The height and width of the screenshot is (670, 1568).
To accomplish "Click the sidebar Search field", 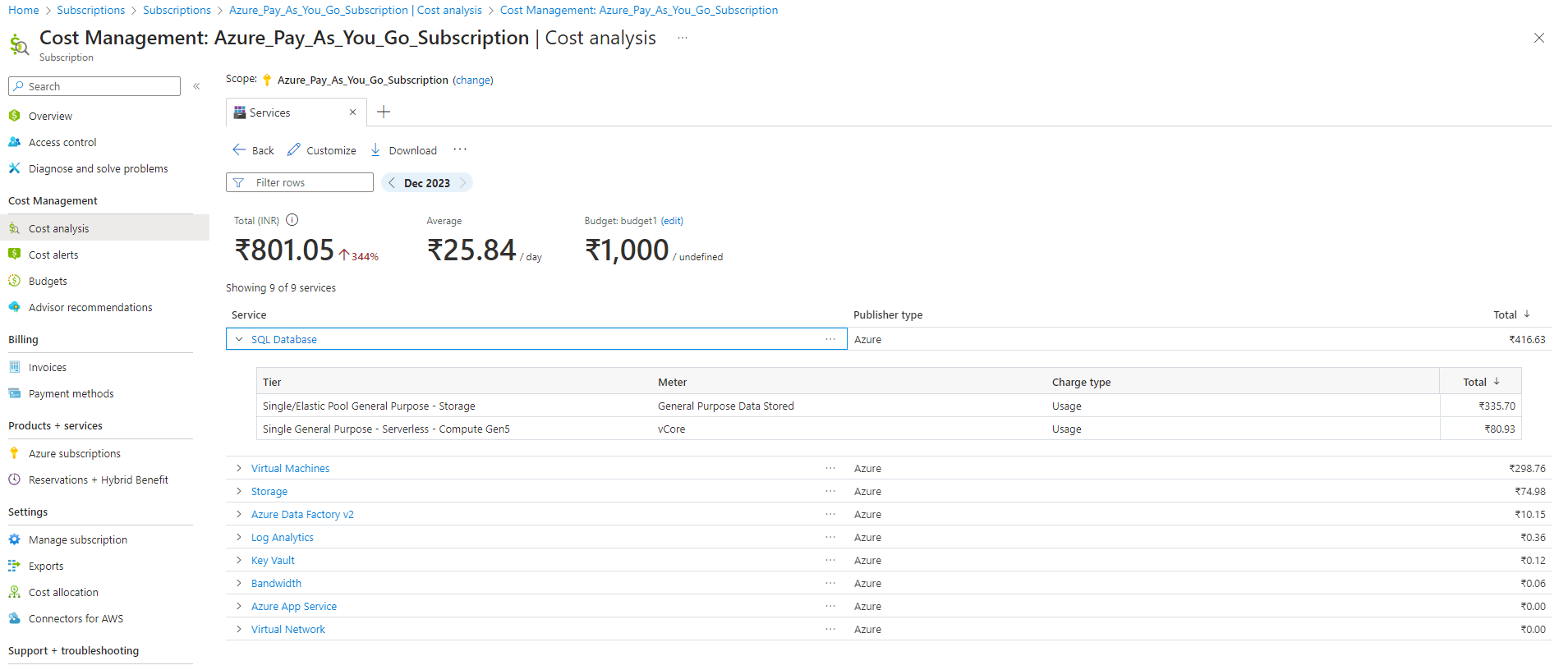I will (x=94, y=86).
